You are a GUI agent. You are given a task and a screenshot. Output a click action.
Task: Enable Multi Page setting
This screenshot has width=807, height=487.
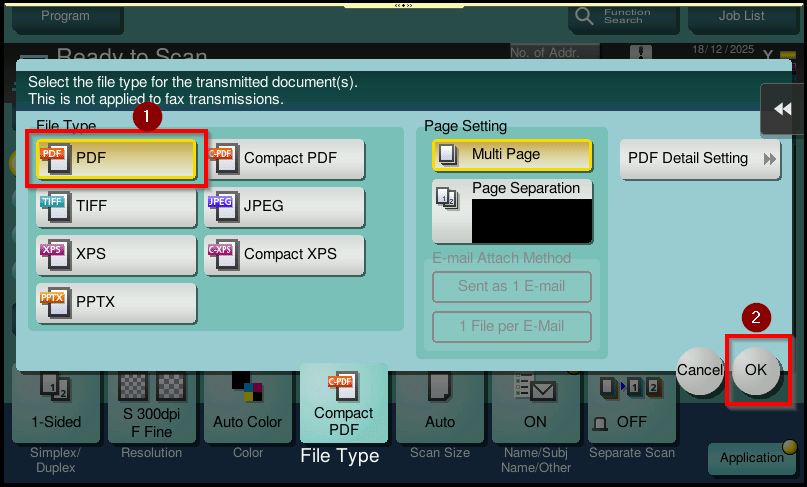(512, 155)
